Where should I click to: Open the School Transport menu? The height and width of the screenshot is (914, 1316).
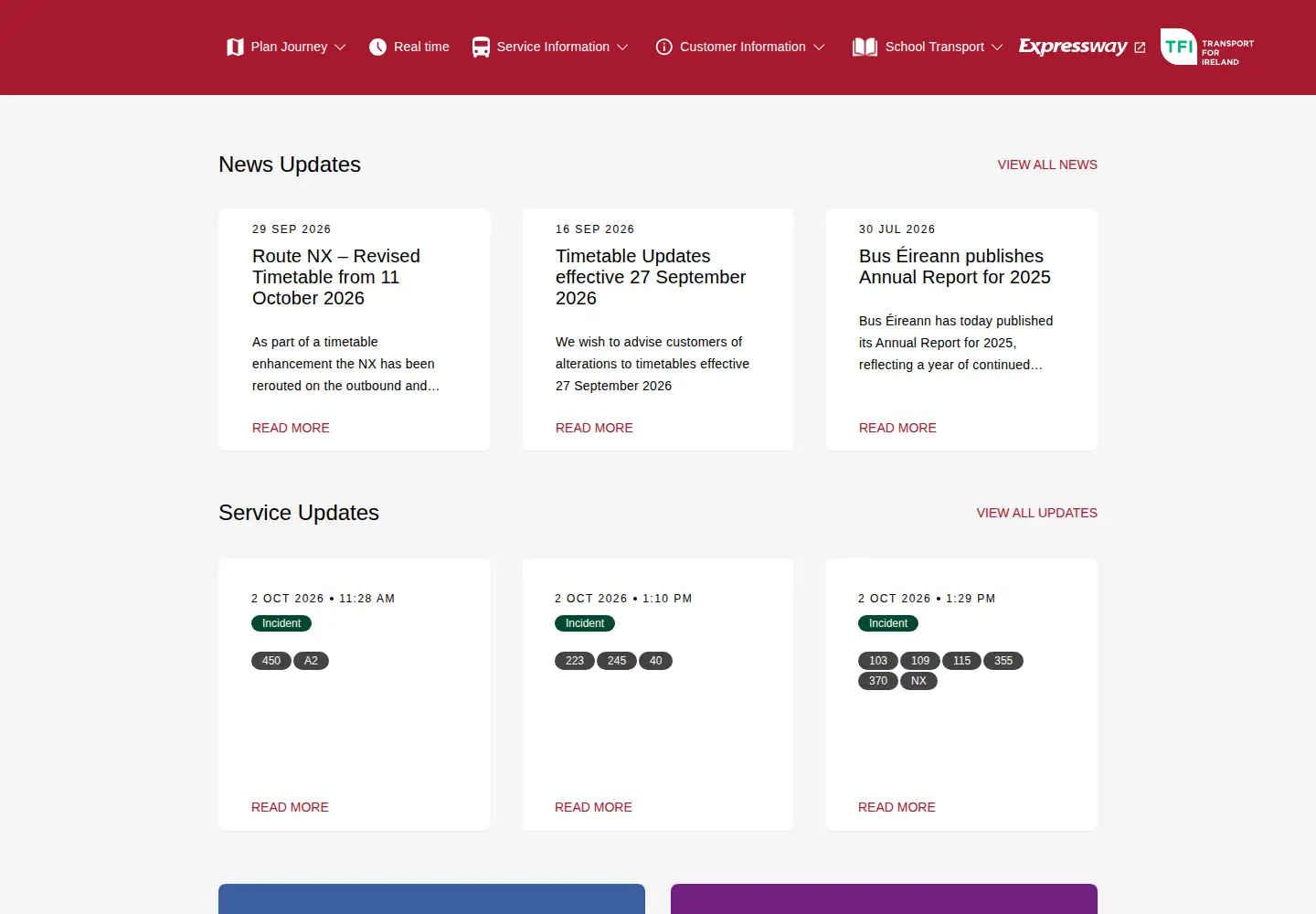[928, 47]
